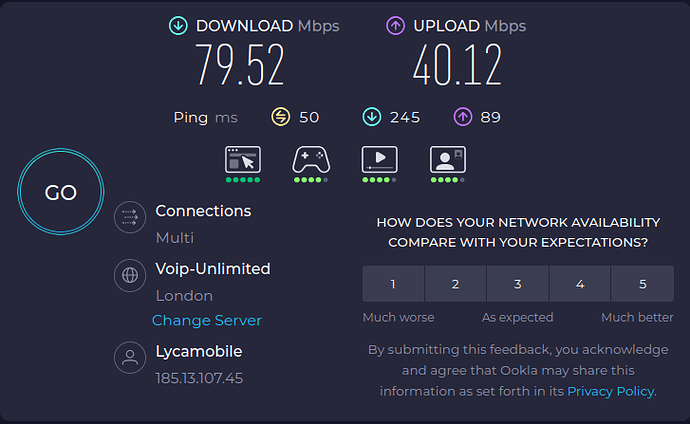Image resolution: width=690 pixels, height=424 pixels.
Task: Click the globe icon beside Voip-Unlimited server
Action: pos(130,275)
